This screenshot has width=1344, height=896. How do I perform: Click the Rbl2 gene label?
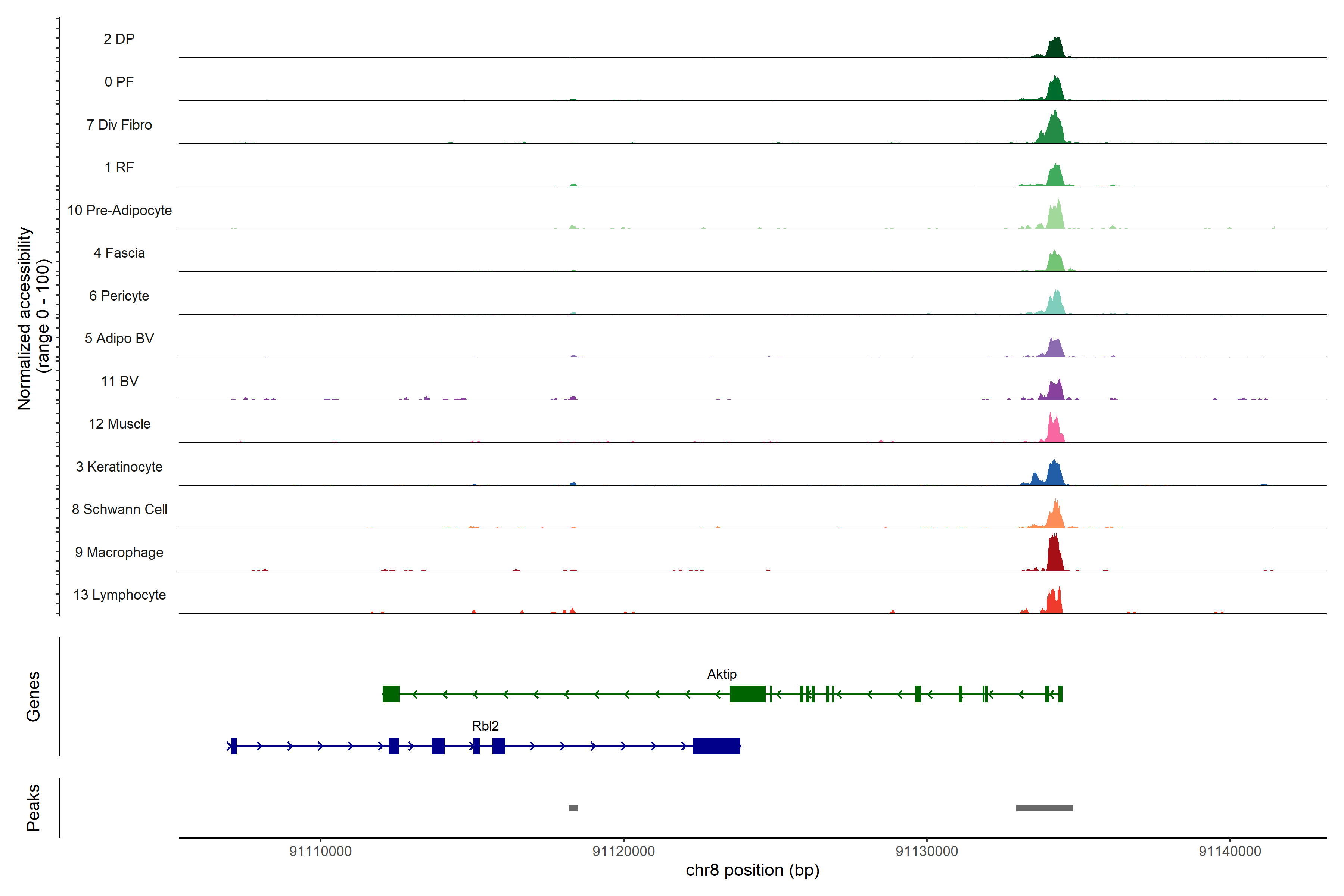click(x=485, y=726)
